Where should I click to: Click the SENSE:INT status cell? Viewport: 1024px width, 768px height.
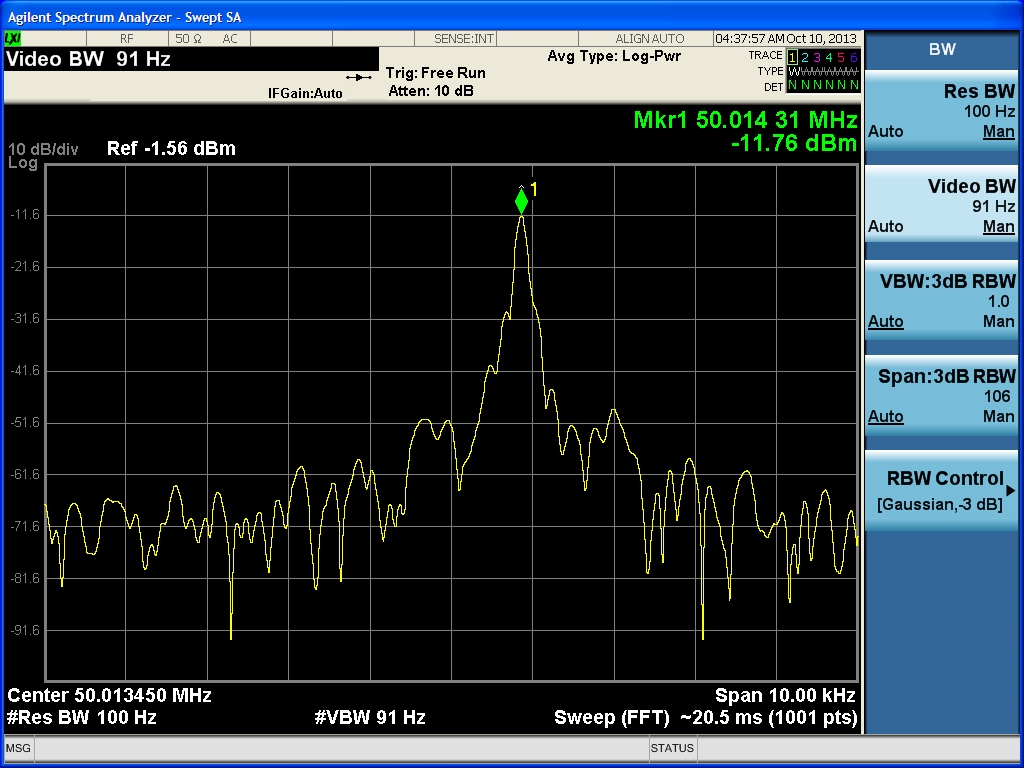coord(464,39)
